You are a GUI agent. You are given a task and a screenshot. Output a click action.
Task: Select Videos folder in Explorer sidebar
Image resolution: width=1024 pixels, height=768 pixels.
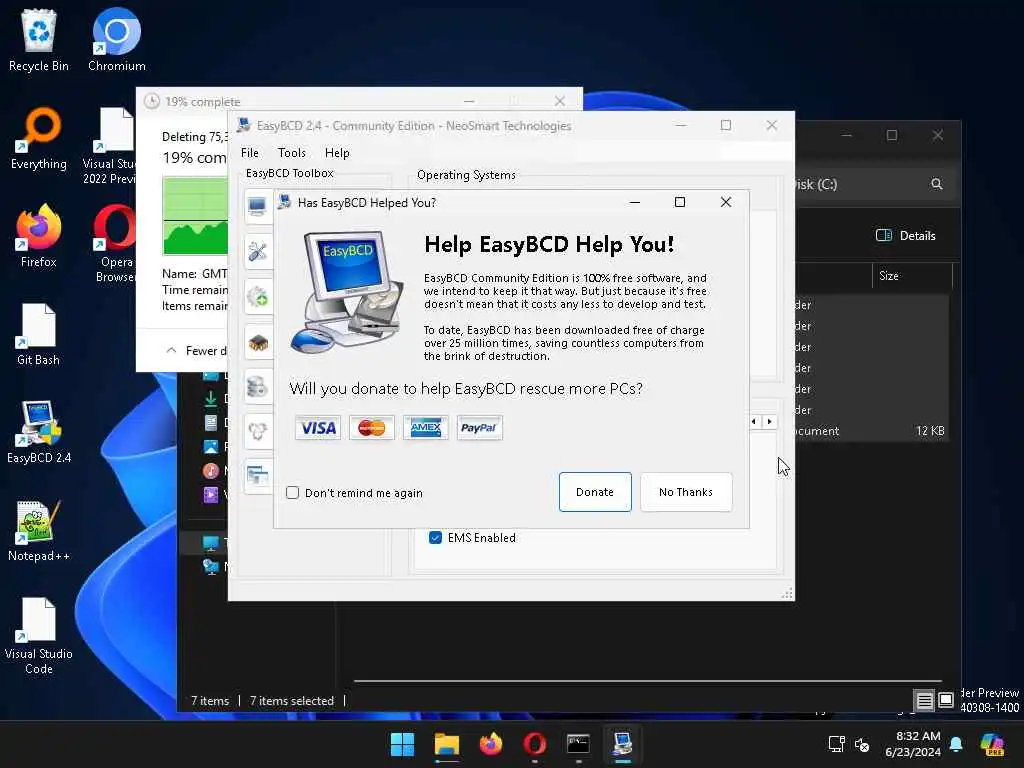[211, 494]
